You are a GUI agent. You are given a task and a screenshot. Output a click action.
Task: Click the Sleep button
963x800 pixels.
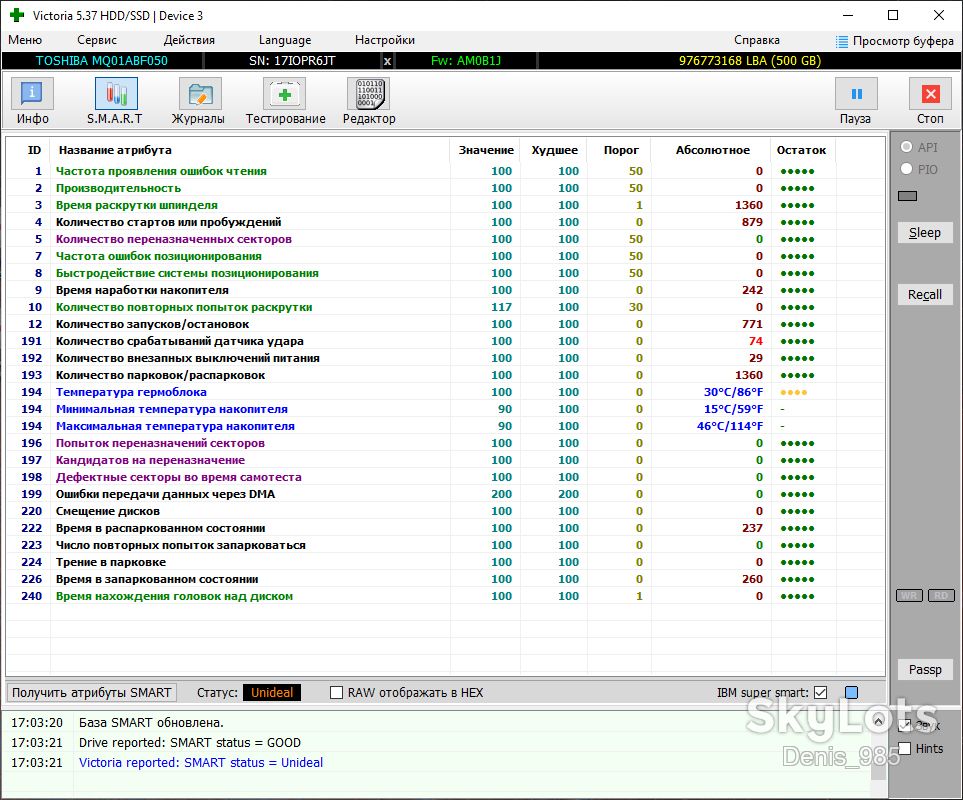(924, 233)
